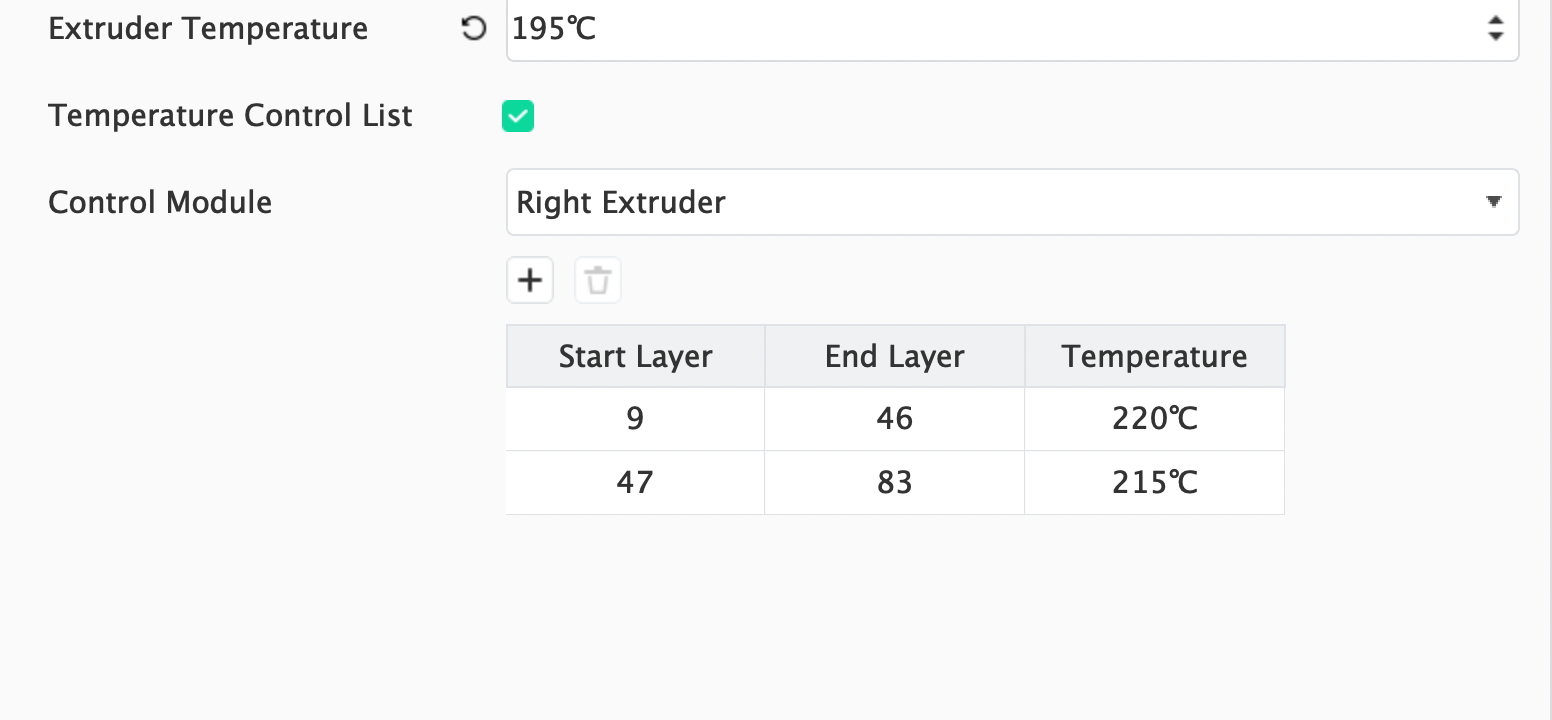Select the End Layer cell showing 83
The height and width of the screenshot is (720, 1552).
tap(894, 483)
